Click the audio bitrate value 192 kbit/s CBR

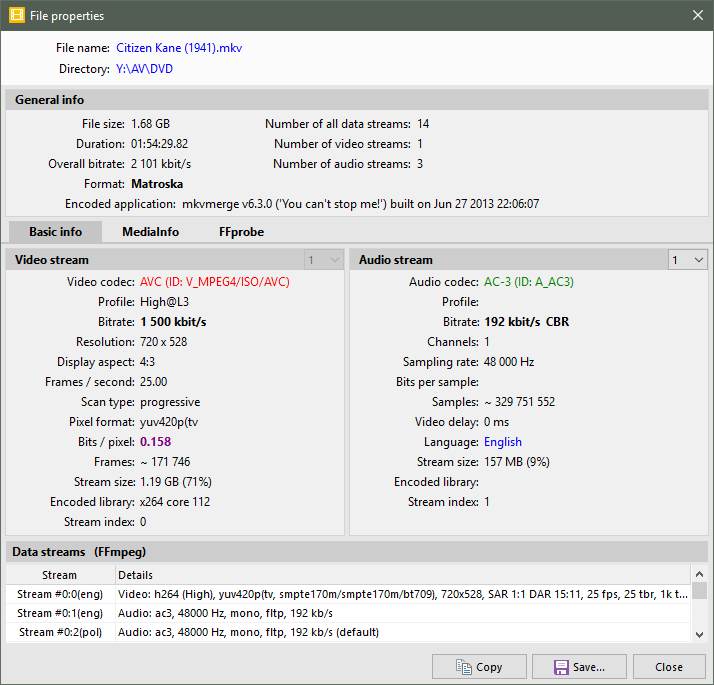click(526, 322)
